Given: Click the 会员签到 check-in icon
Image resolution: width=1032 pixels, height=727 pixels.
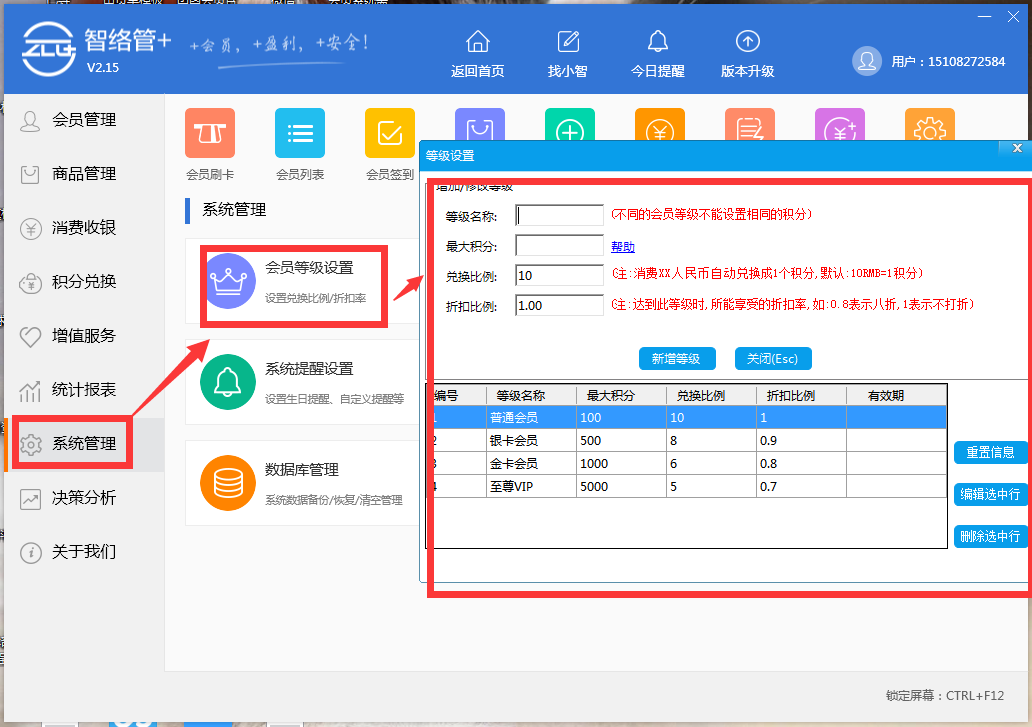Looking at the screenshot, I should pyautogui.click(x=389, y=132).
